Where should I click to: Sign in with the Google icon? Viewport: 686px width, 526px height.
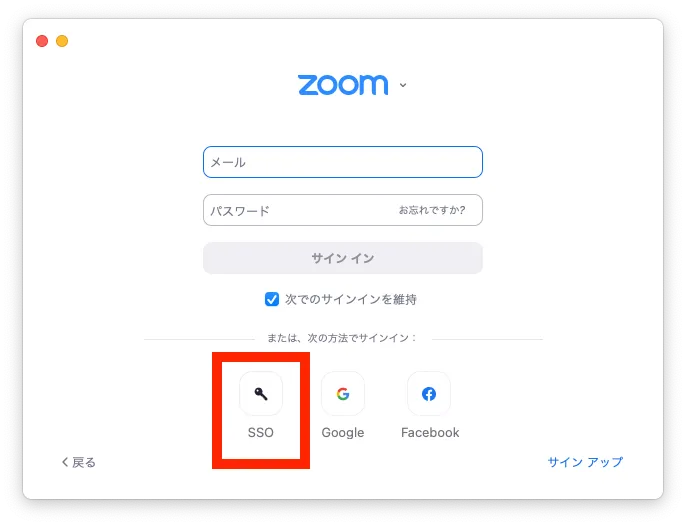[x=343, y=393]
